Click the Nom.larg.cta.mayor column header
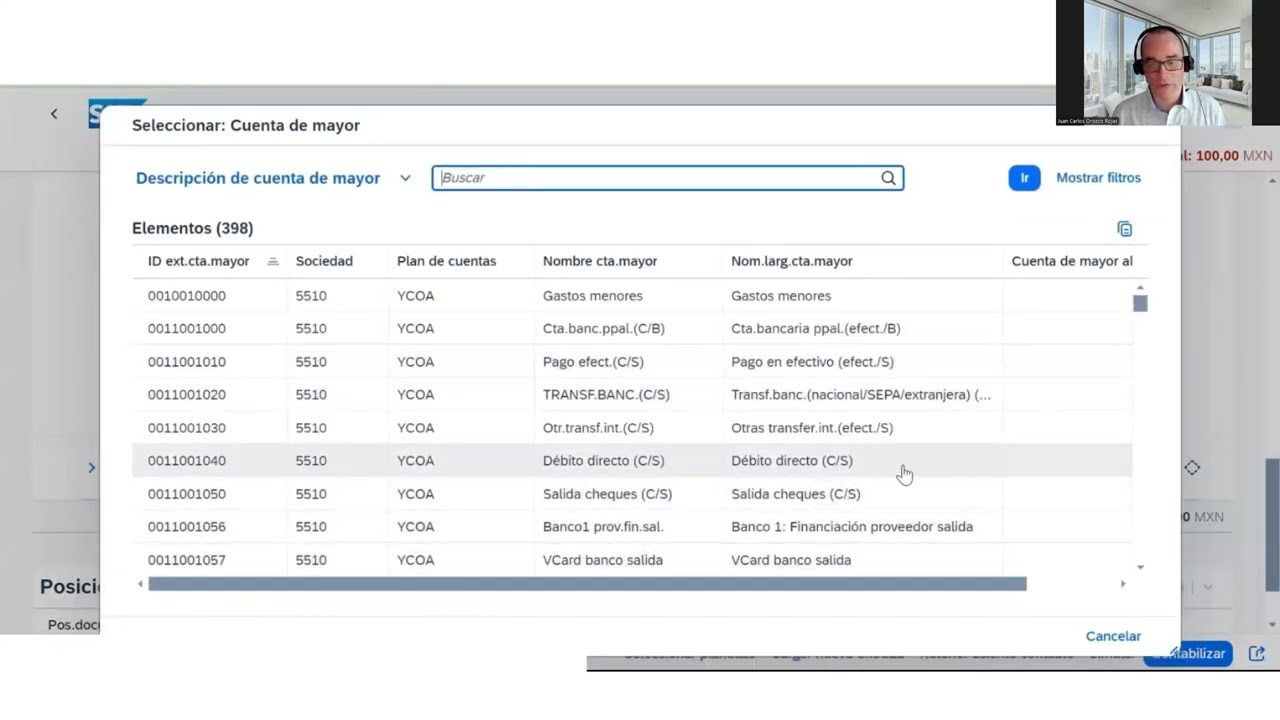The height and width of the screenshot is (720, 1280). coord(792,261)
